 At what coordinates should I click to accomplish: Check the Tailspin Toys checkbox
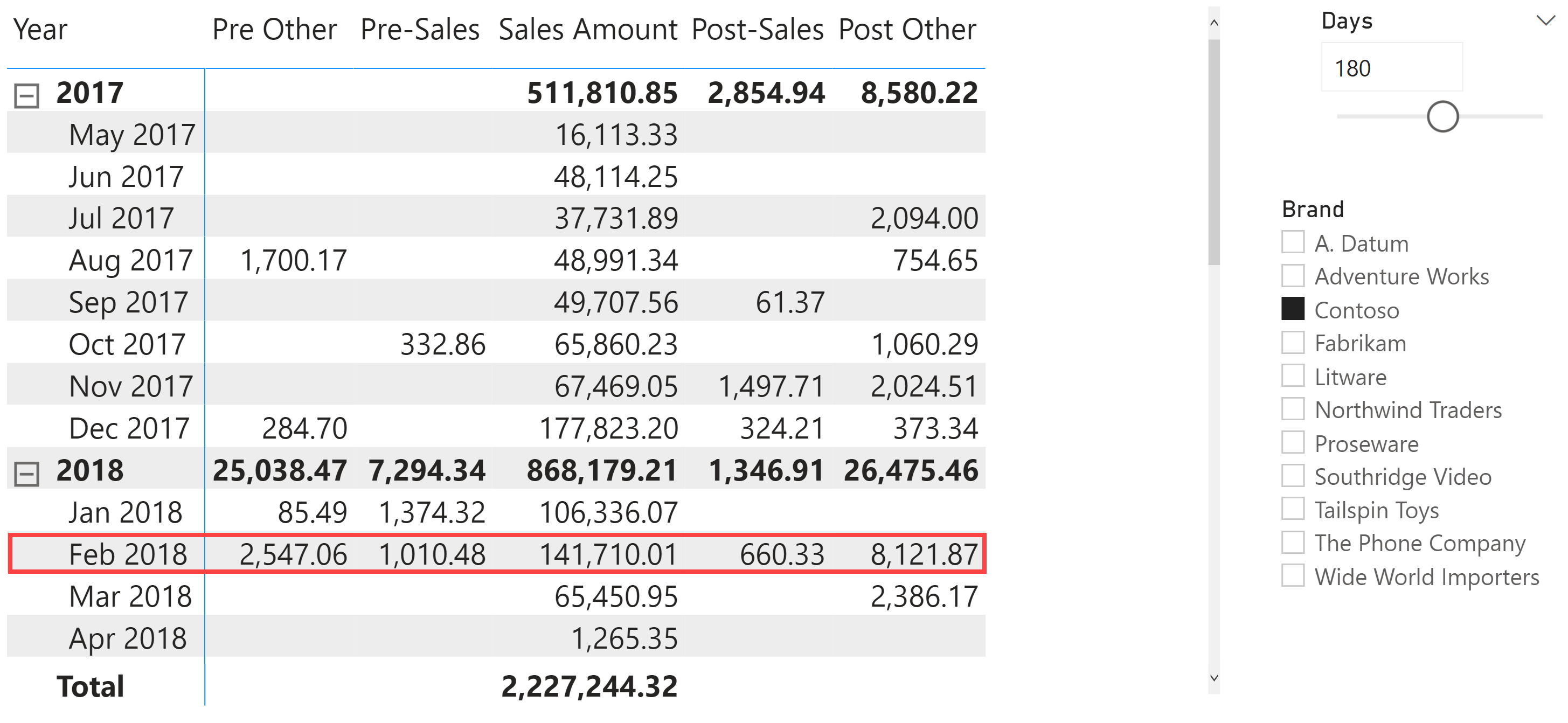click(1293, 508)
